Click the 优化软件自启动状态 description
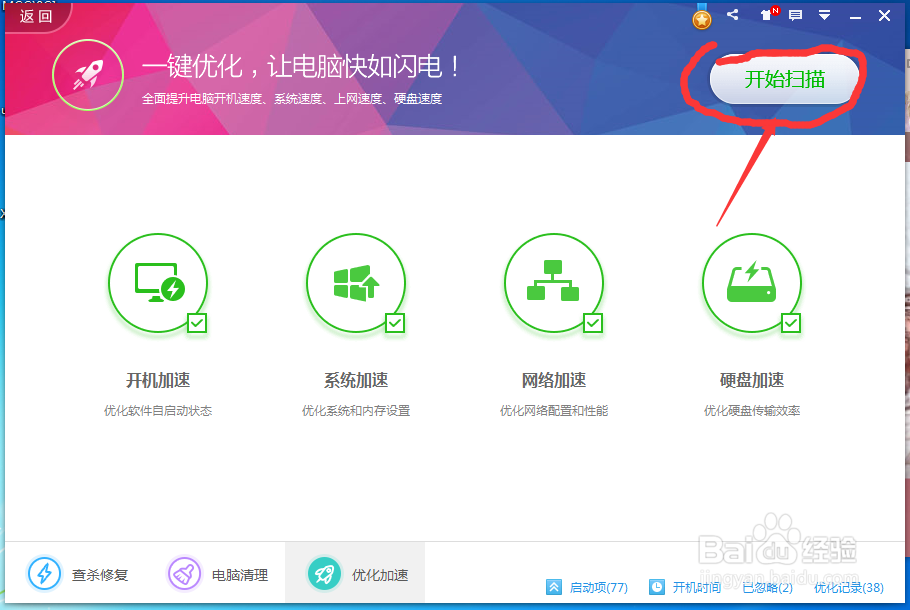 click(x=158, y=411)
